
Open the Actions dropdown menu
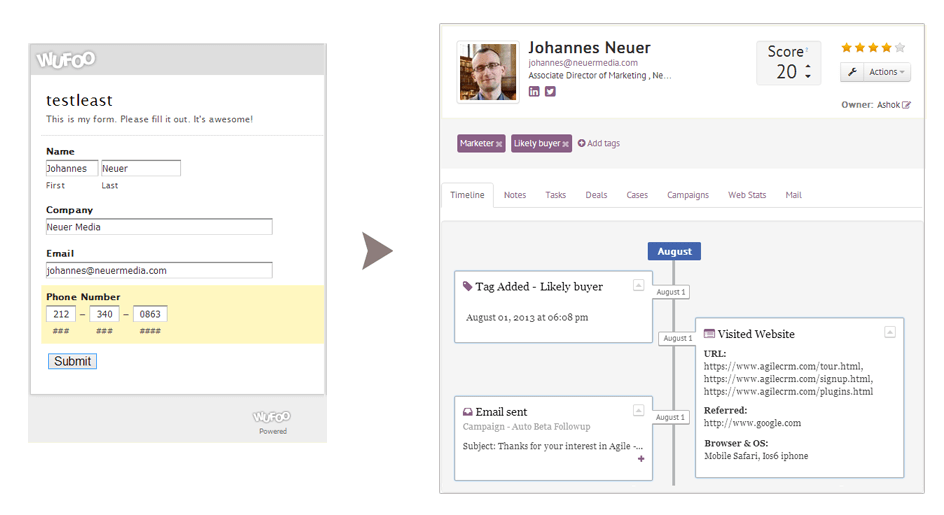pos(887,72)
